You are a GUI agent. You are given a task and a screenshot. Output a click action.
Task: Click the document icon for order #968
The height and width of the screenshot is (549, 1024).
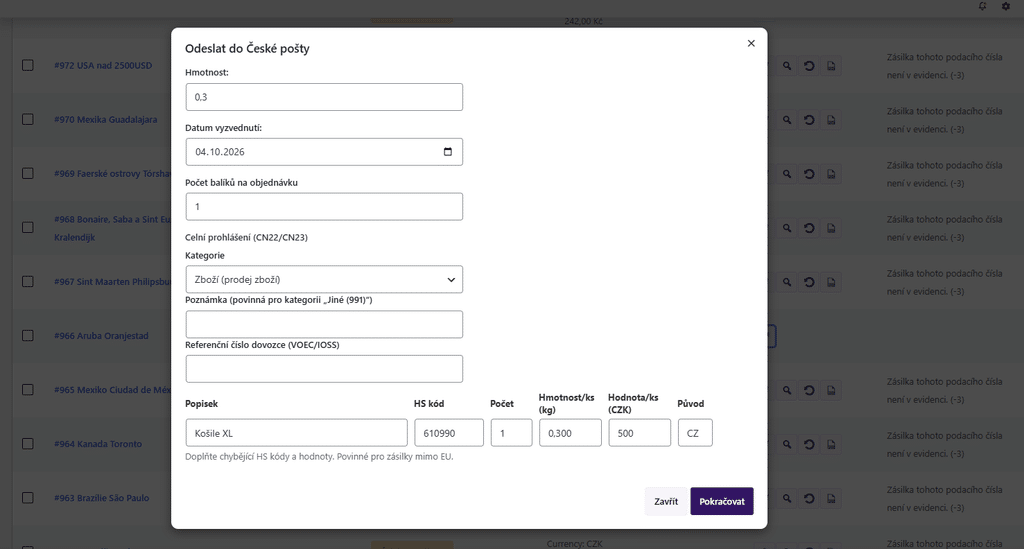click(x=831, y=228)
